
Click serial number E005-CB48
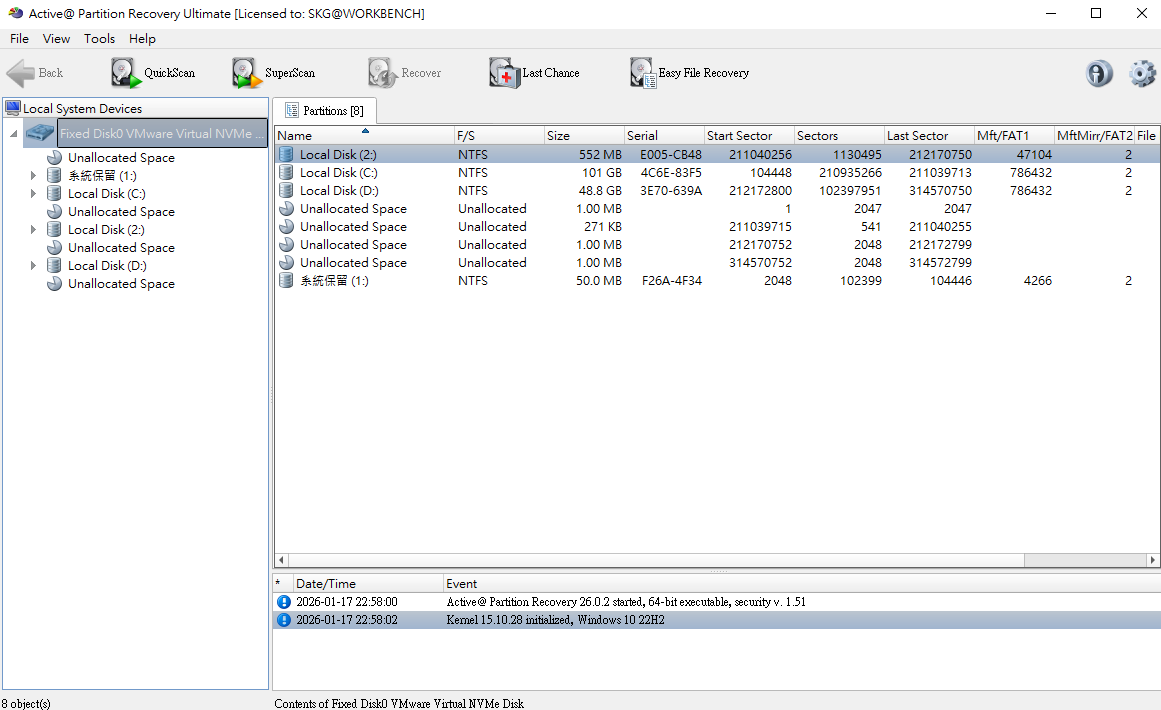click(671, 155)
